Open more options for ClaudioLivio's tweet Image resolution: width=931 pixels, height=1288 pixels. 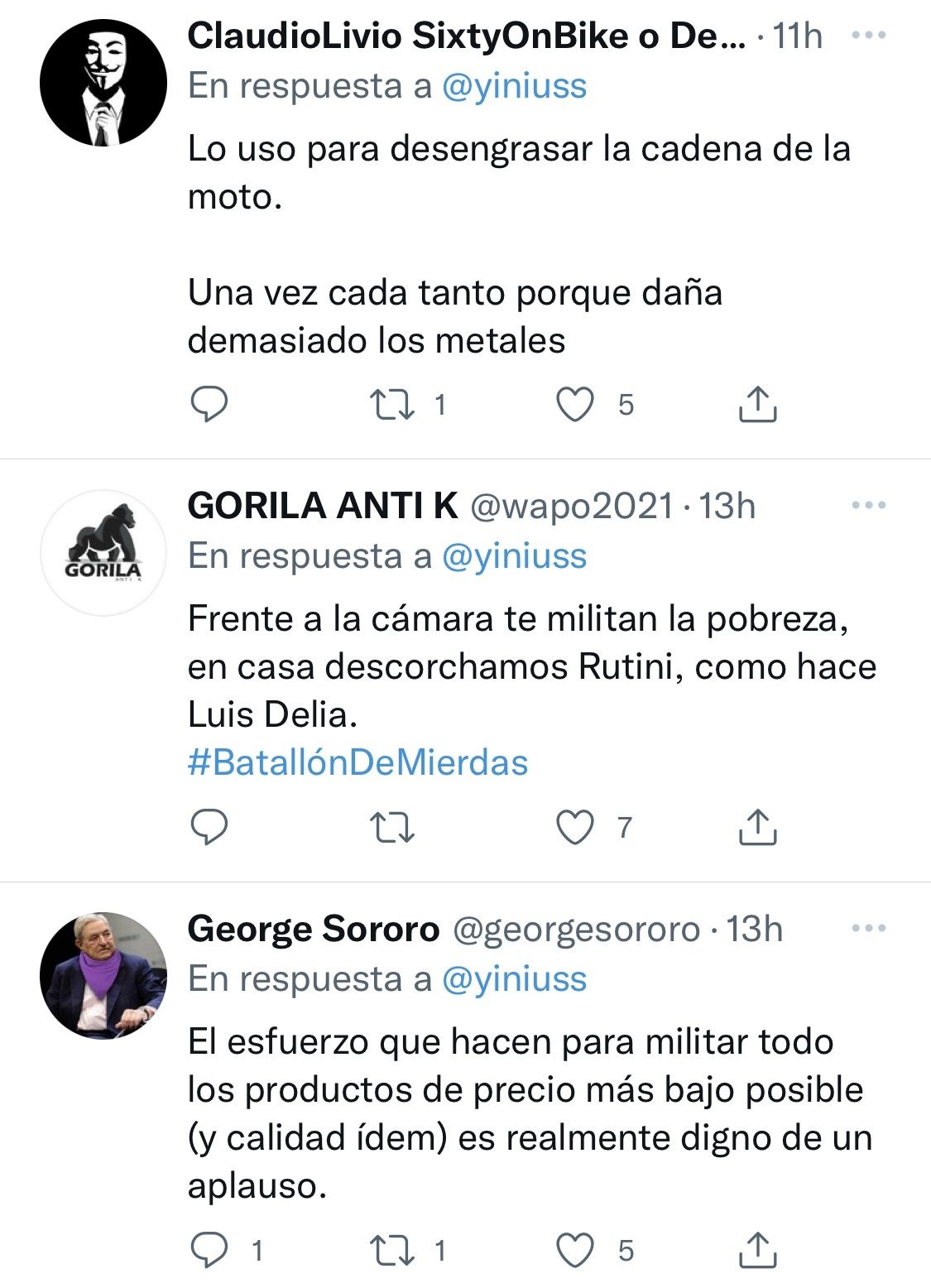coord(868,36)
